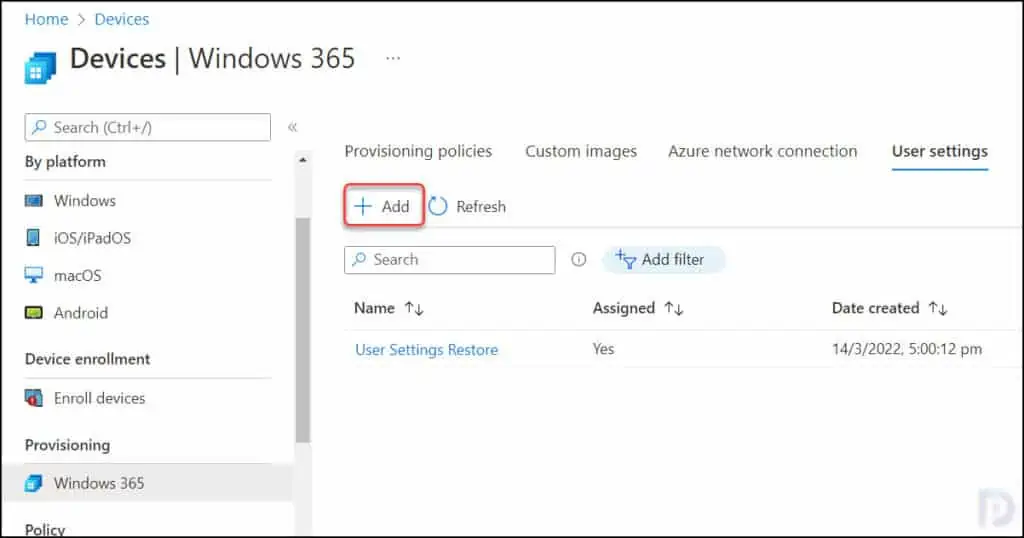Click the magnifier icon in sidebar search
The image size is (1024, 538).
pos(39,127)
